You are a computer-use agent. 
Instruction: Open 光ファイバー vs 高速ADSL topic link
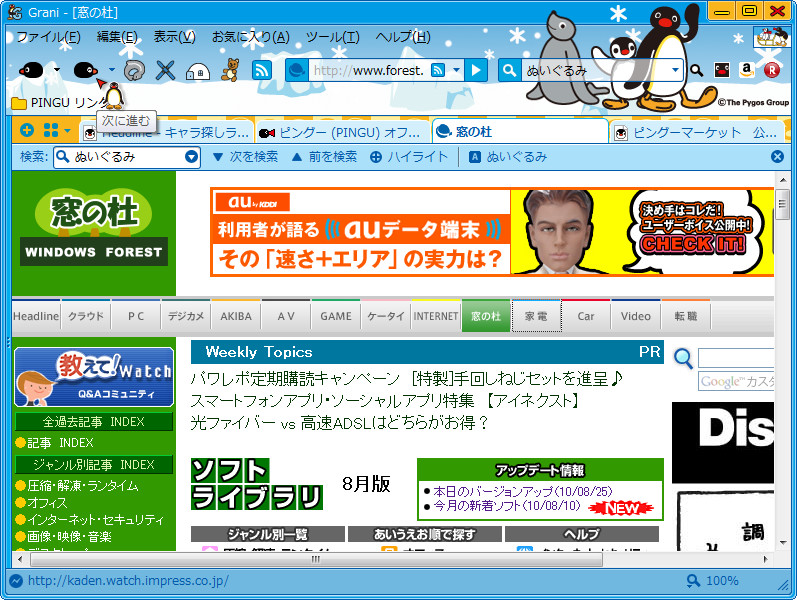[x=339, y=422]
